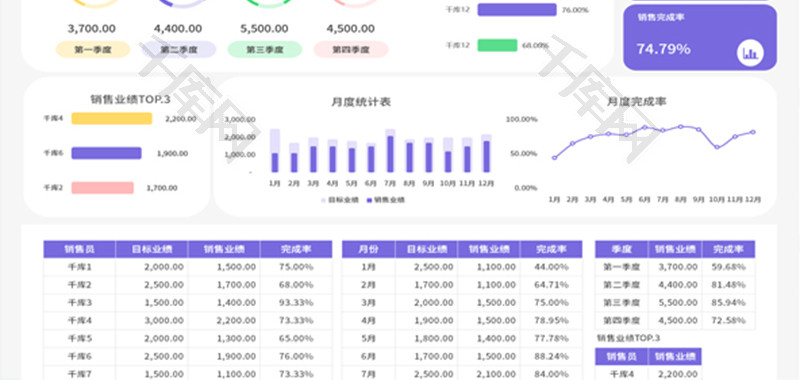The height and width of the screenshot is (380, 800).
Task: Click the 销售业绩 legend entry under the bar chart
Action: coord(386,200)
